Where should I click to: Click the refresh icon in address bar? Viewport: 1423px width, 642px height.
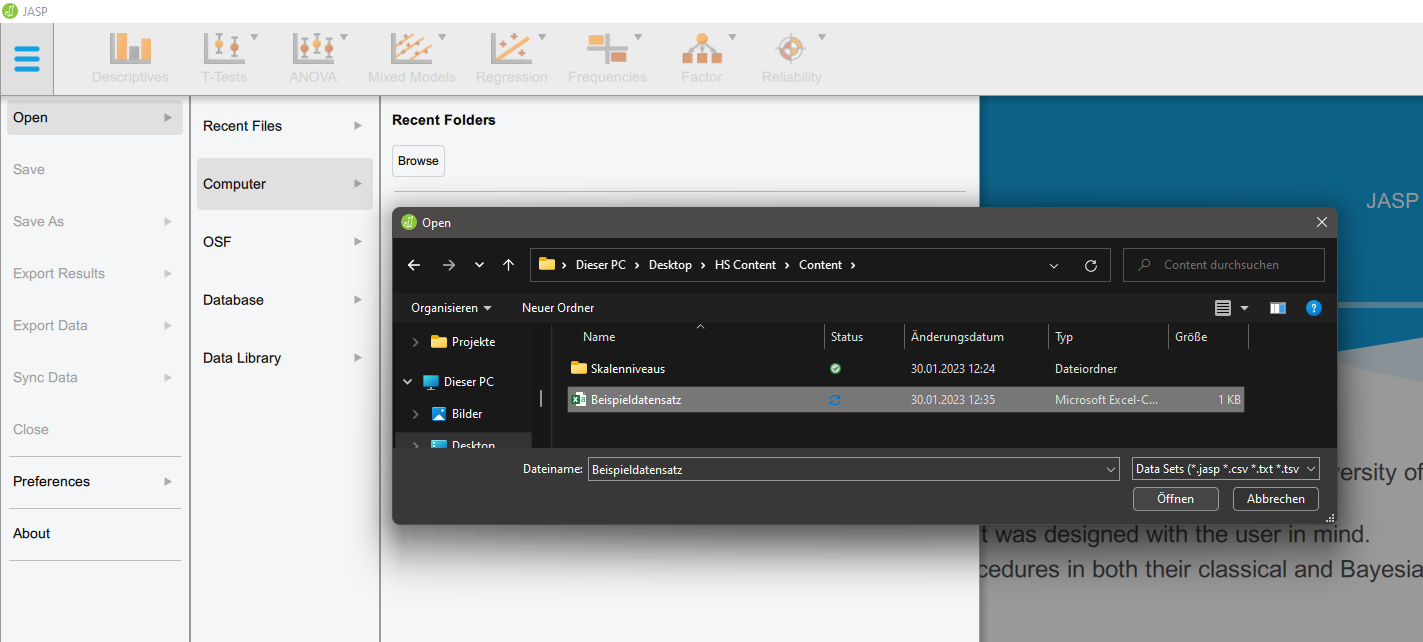(1091, 265)
